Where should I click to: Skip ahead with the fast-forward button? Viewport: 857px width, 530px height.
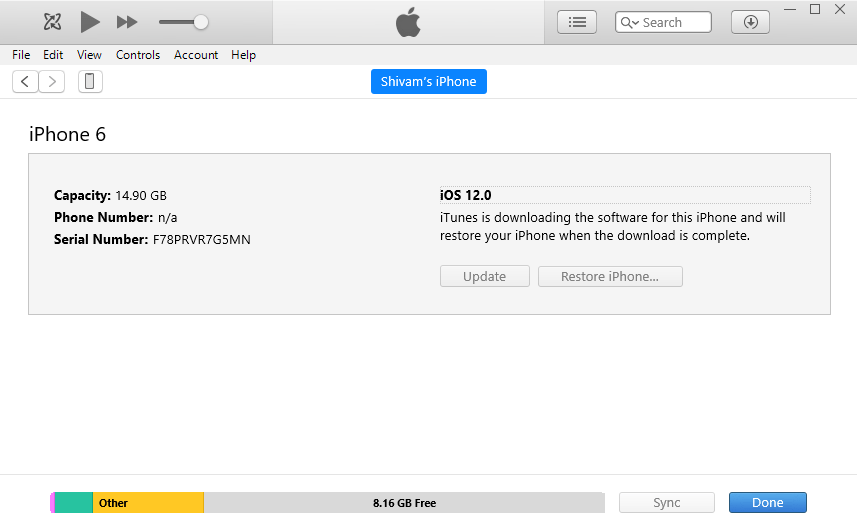[x=127, y=22]
